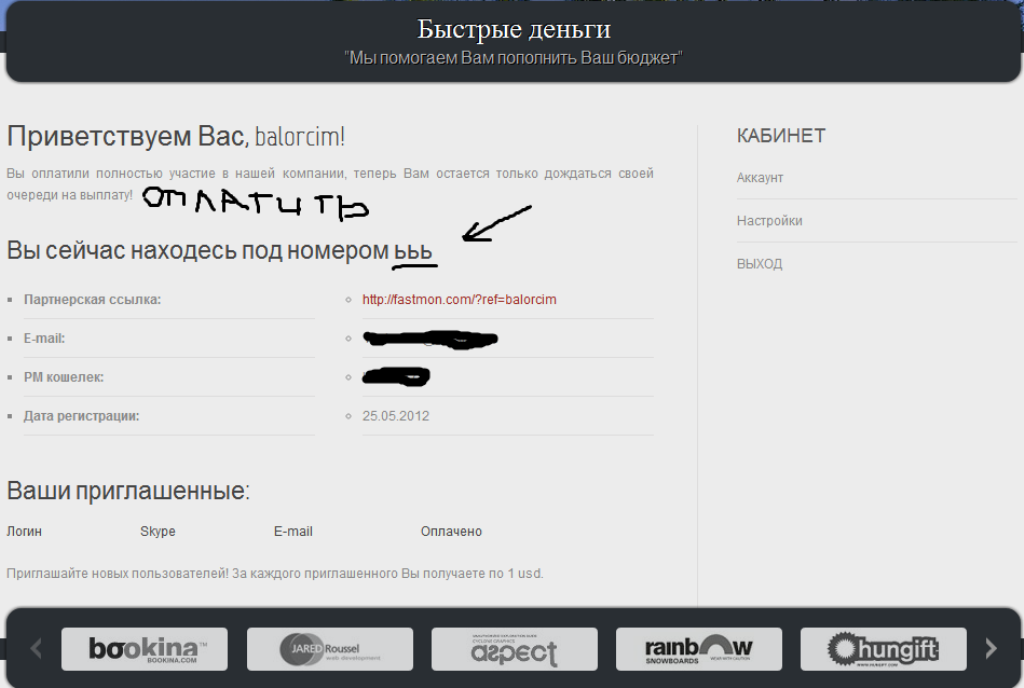Open the fastmon.com partner referral link

tap(459, 300)
